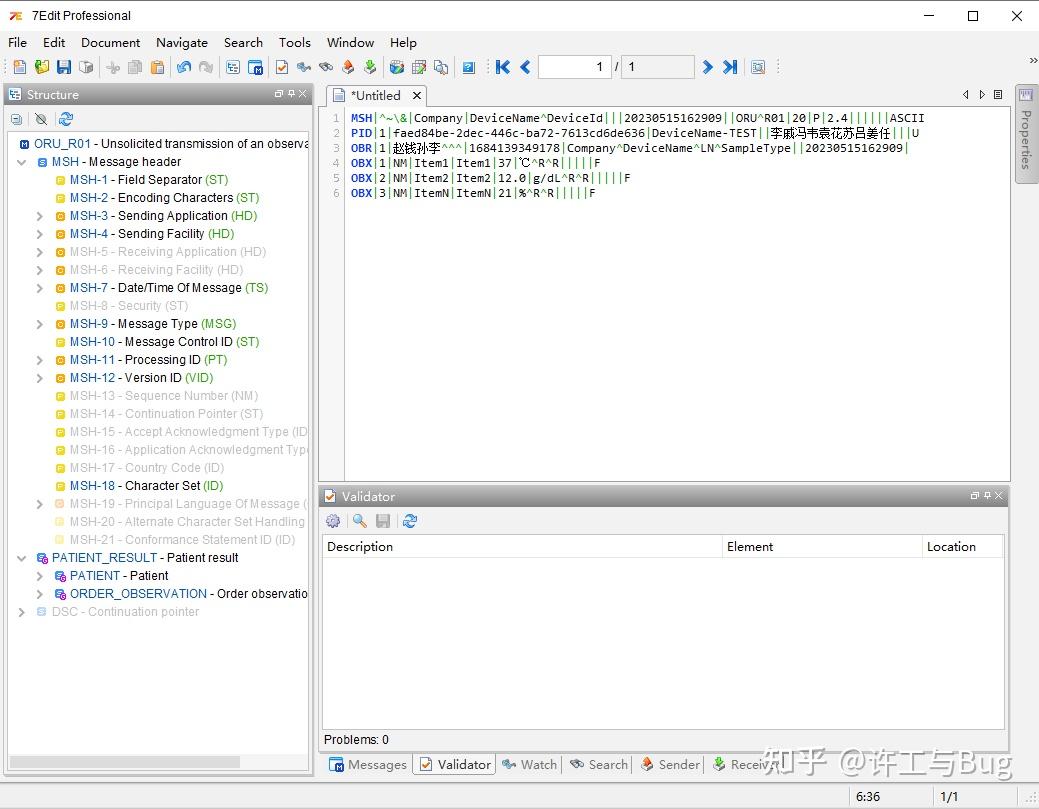Open Validator settings with the gear icon
The height and width of the screenshot is (809, 1039).
pos(333,521)
